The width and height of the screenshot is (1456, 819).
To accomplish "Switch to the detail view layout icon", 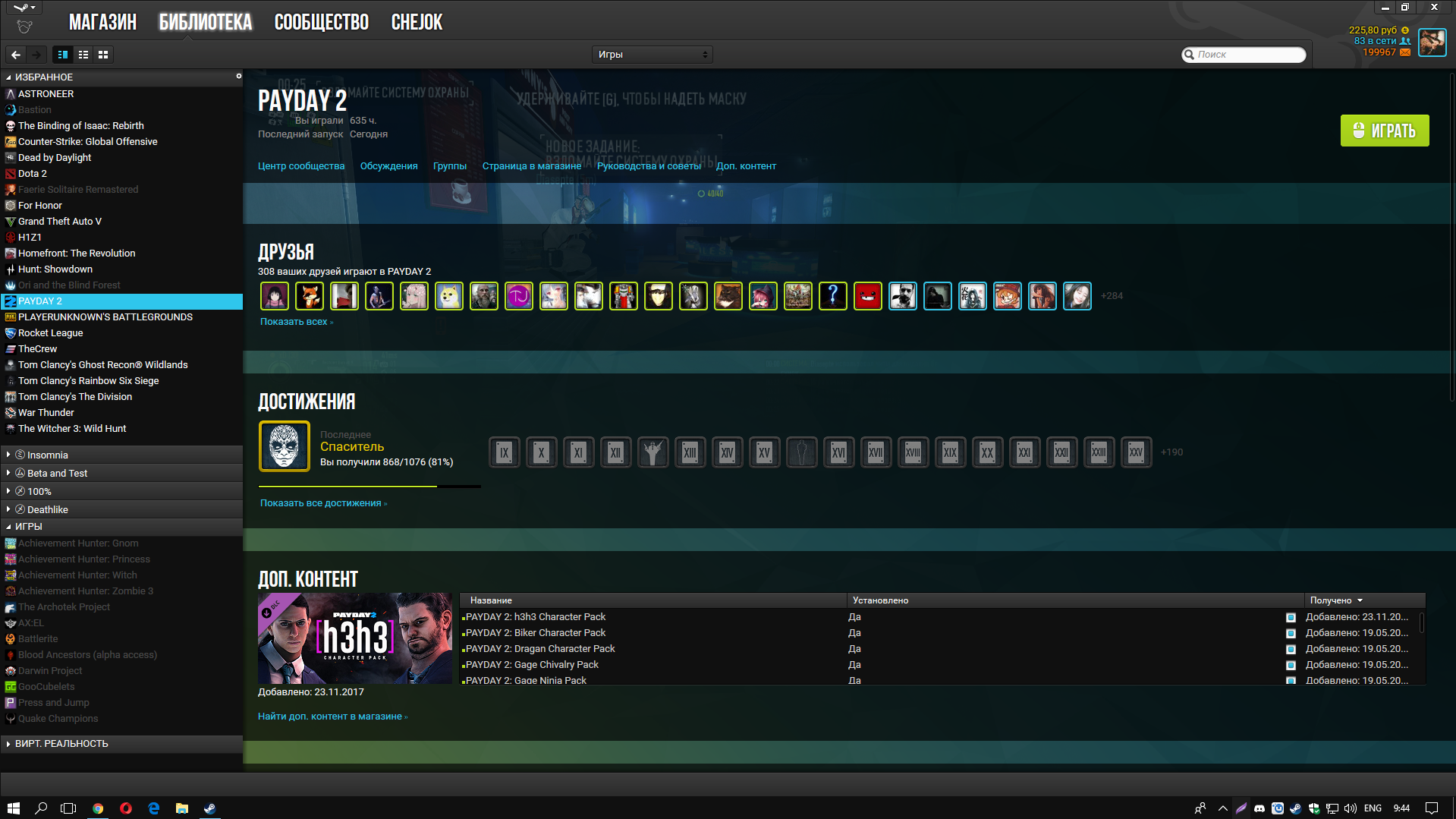I will 63,55.
